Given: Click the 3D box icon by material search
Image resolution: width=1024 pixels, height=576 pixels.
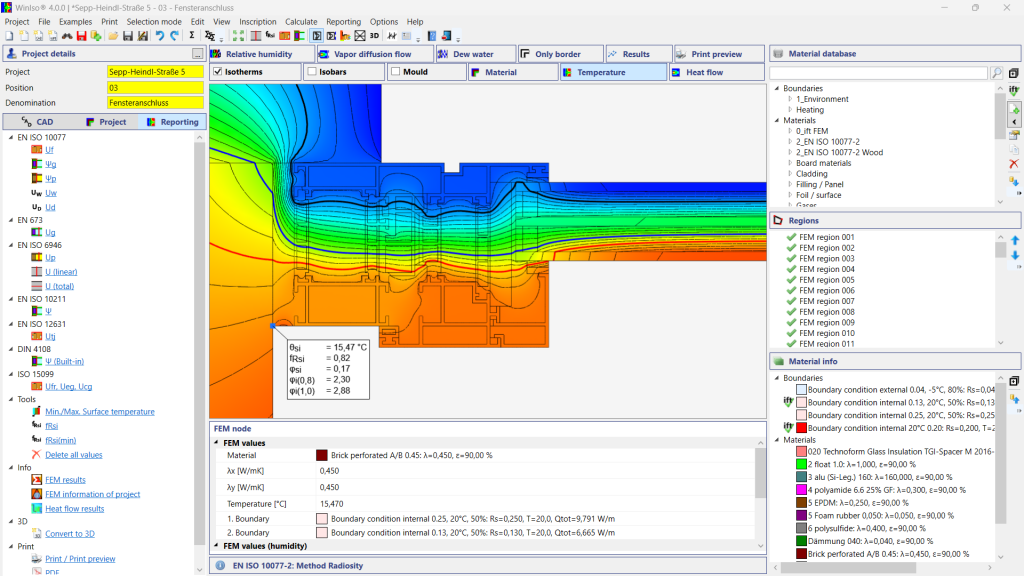Looking at the screenshot, I should click(1014, 73).
